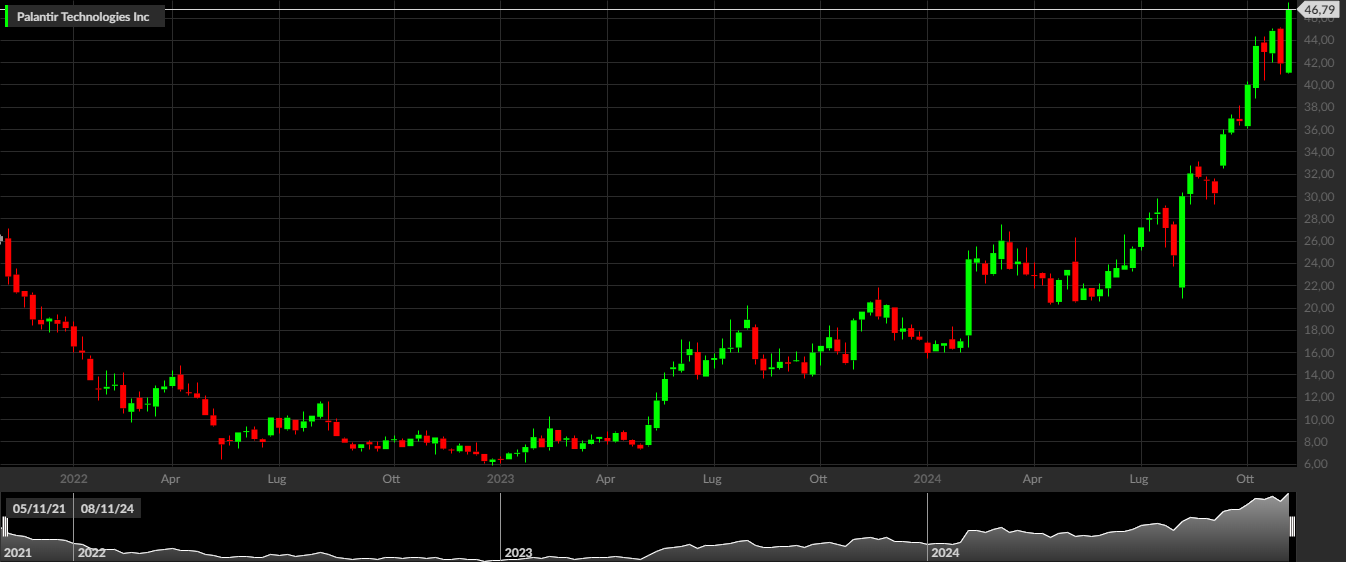Click the right range navigator handle

(x=1293, y=527)
